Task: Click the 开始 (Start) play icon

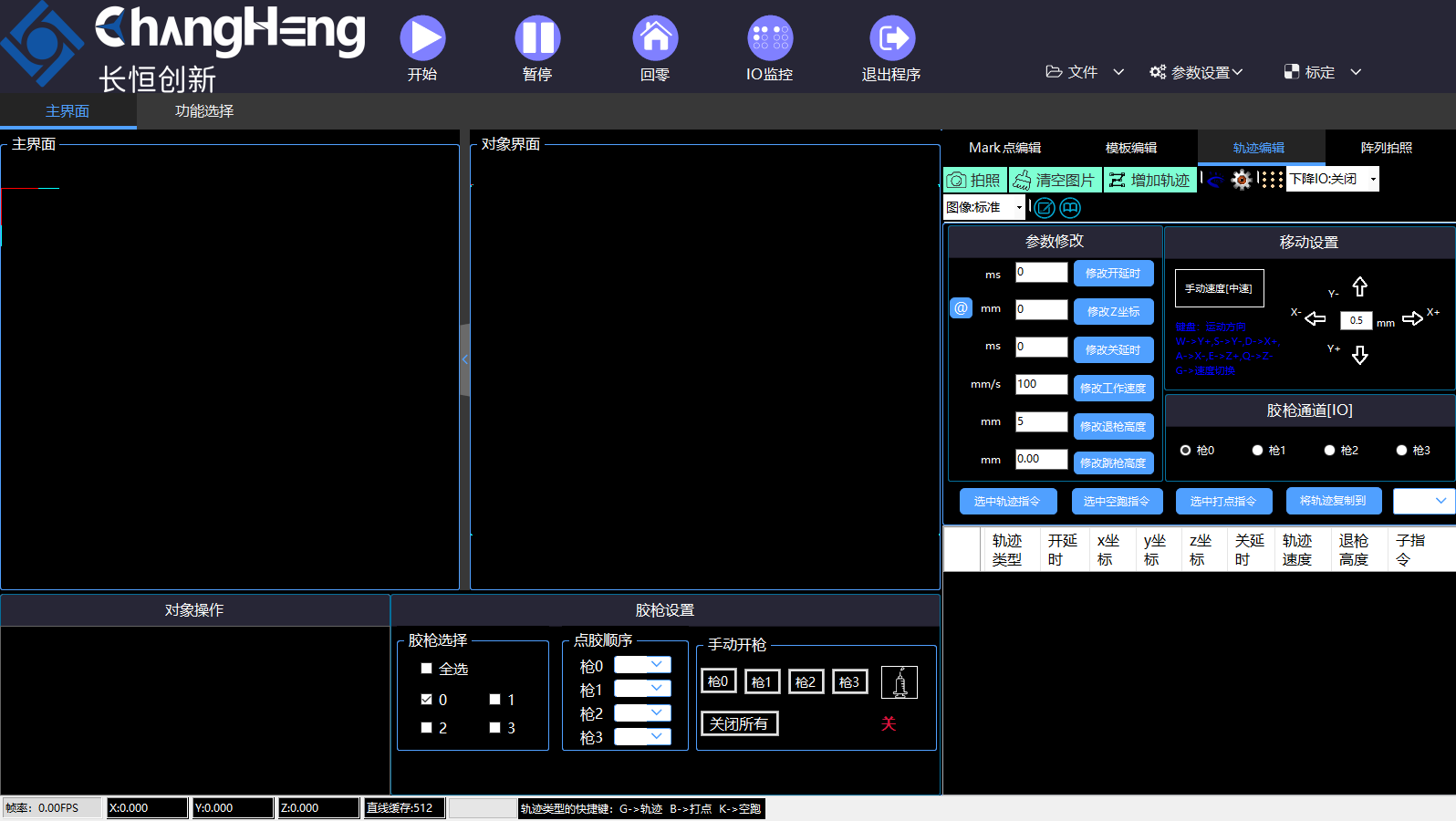Action: pos(422,38)
